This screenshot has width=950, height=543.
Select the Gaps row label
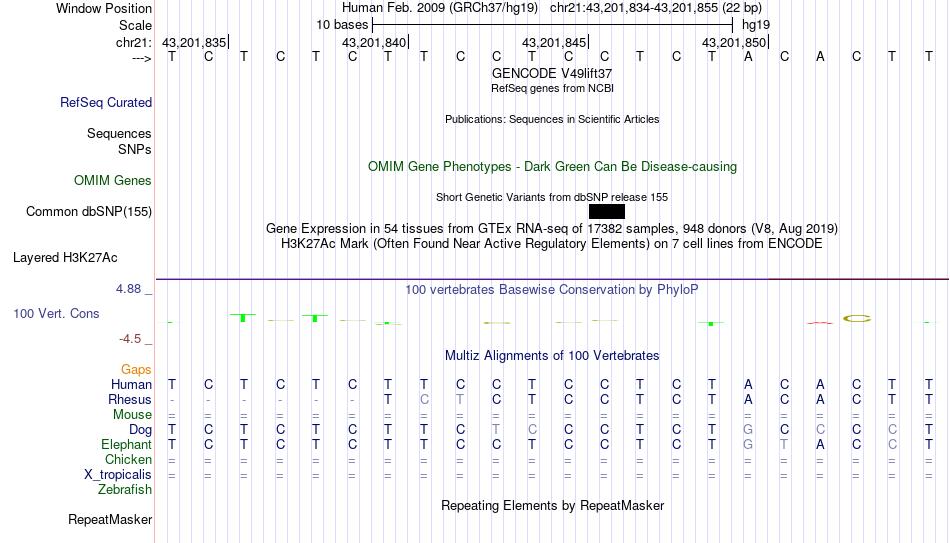tap(136, 370)
